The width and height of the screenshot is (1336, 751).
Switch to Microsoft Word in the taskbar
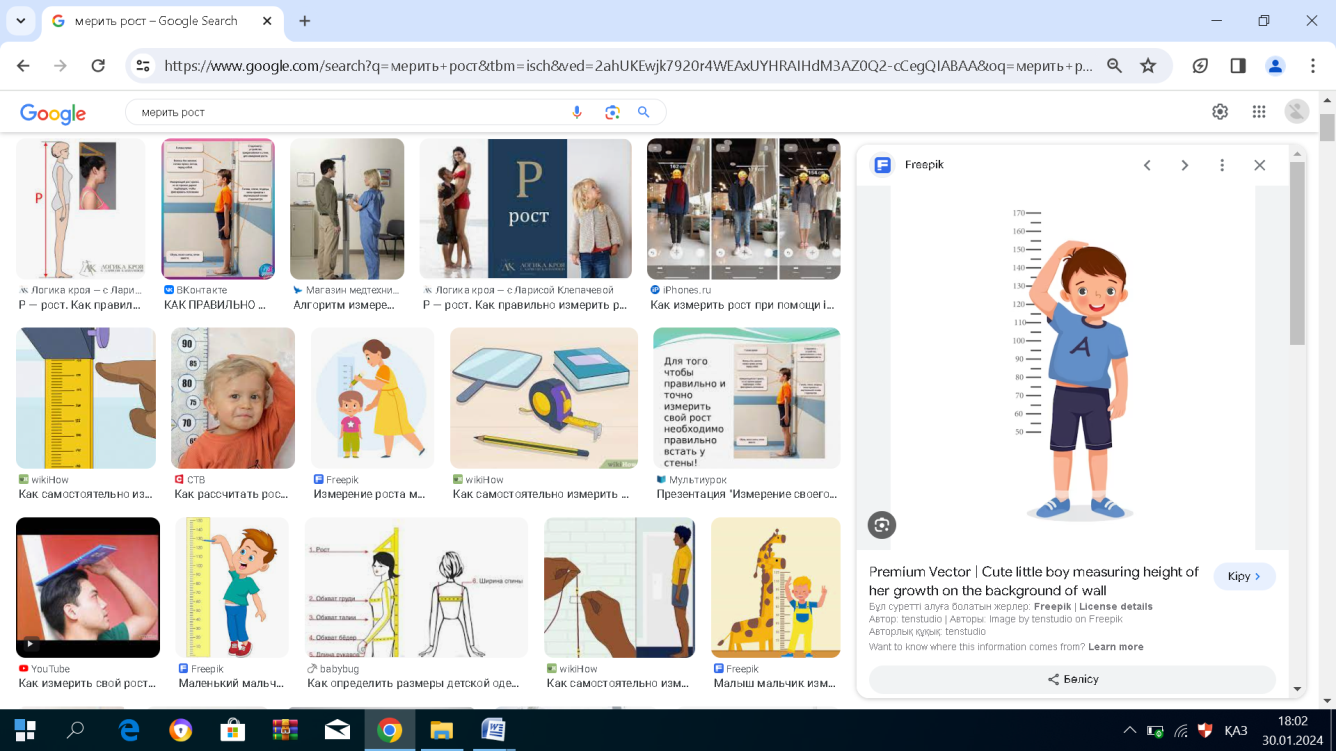point(493,730)
